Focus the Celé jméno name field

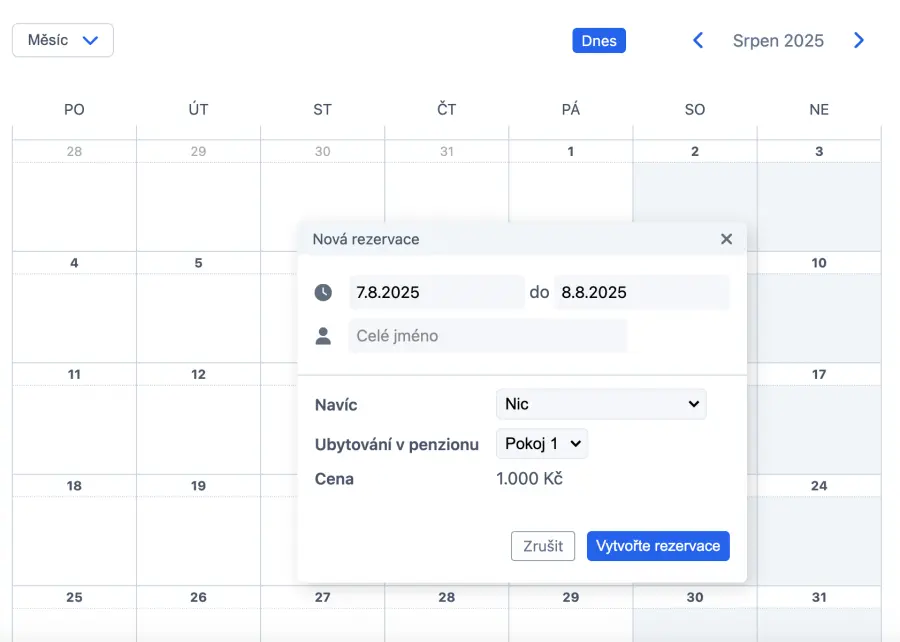(487, 336)
